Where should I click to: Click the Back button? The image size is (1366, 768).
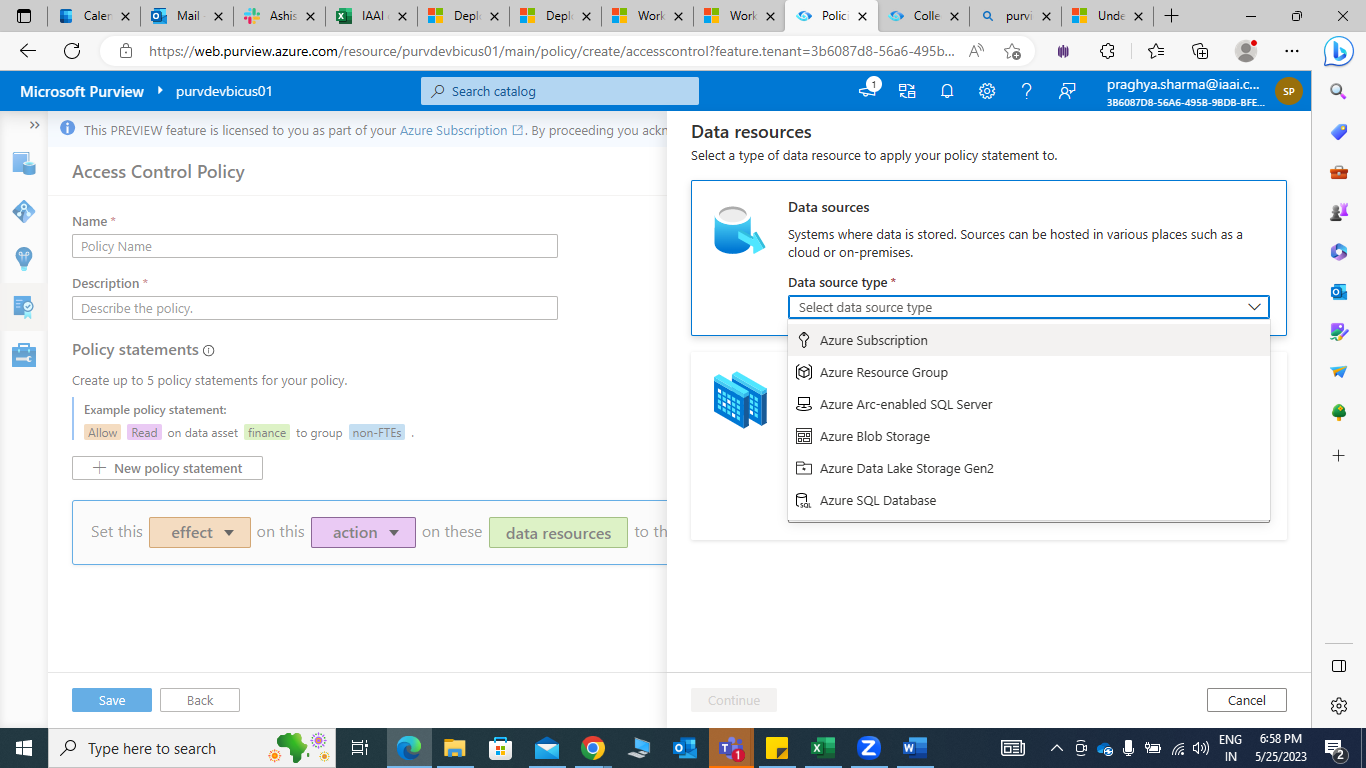tap(200, 700)
